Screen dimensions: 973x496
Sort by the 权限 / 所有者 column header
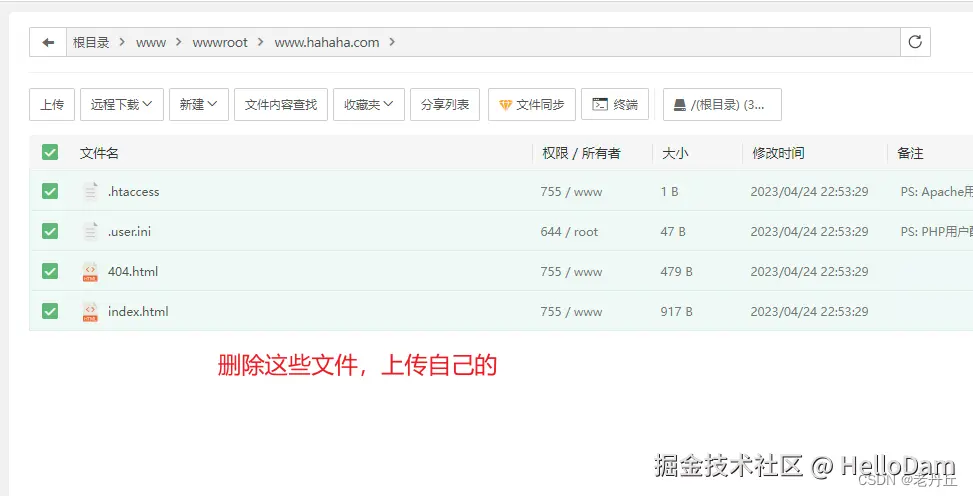[x=581, y=153]
